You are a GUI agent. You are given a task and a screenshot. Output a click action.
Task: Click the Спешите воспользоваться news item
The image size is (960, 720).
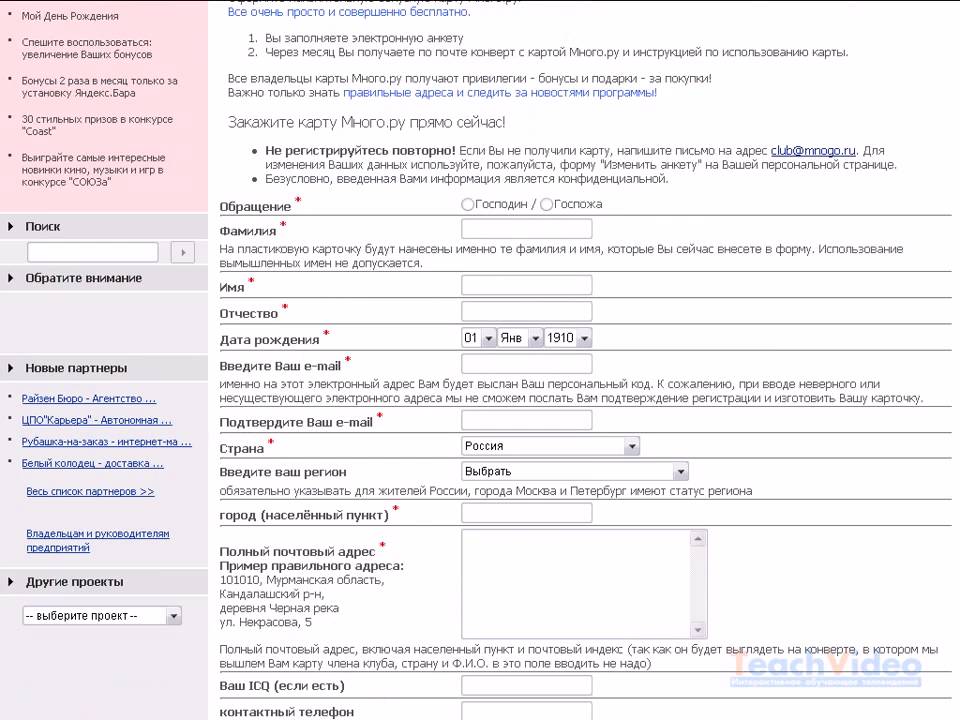87,48
